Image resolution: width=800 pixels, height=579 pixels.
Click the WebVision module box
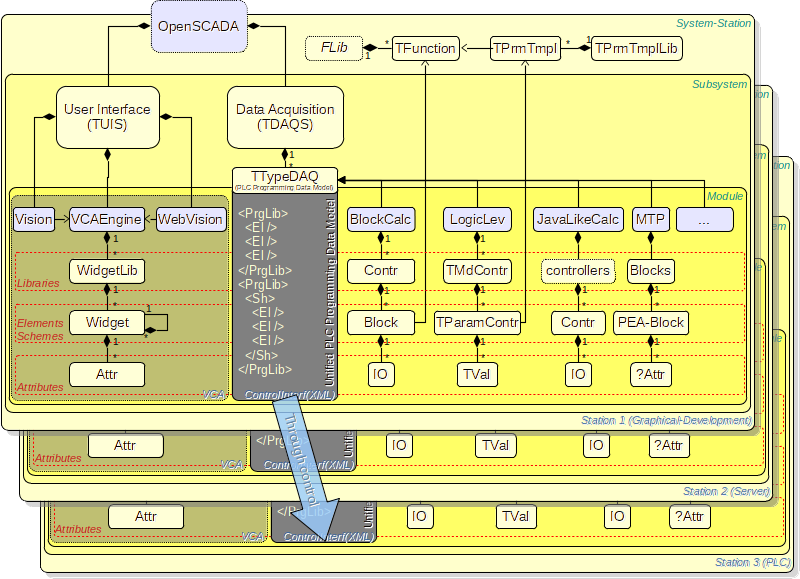(190, 219)
